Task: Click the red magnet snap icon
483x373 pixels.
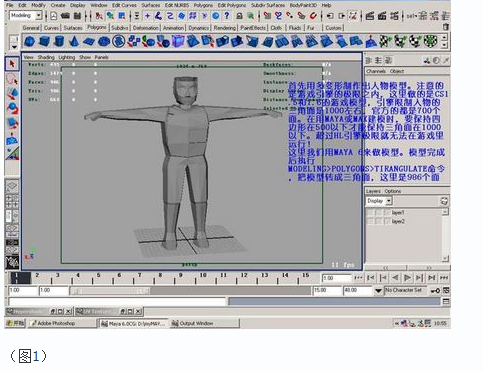Action: point(313,16)
